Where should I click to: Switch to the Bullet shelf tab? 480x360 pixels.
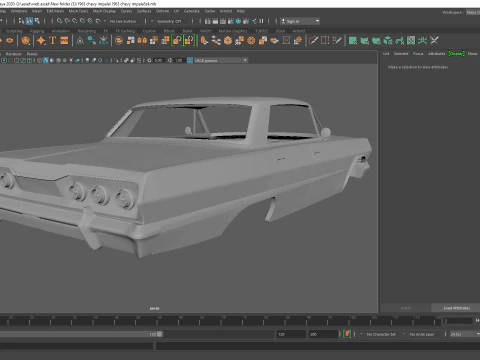click(x=187, y=31)
